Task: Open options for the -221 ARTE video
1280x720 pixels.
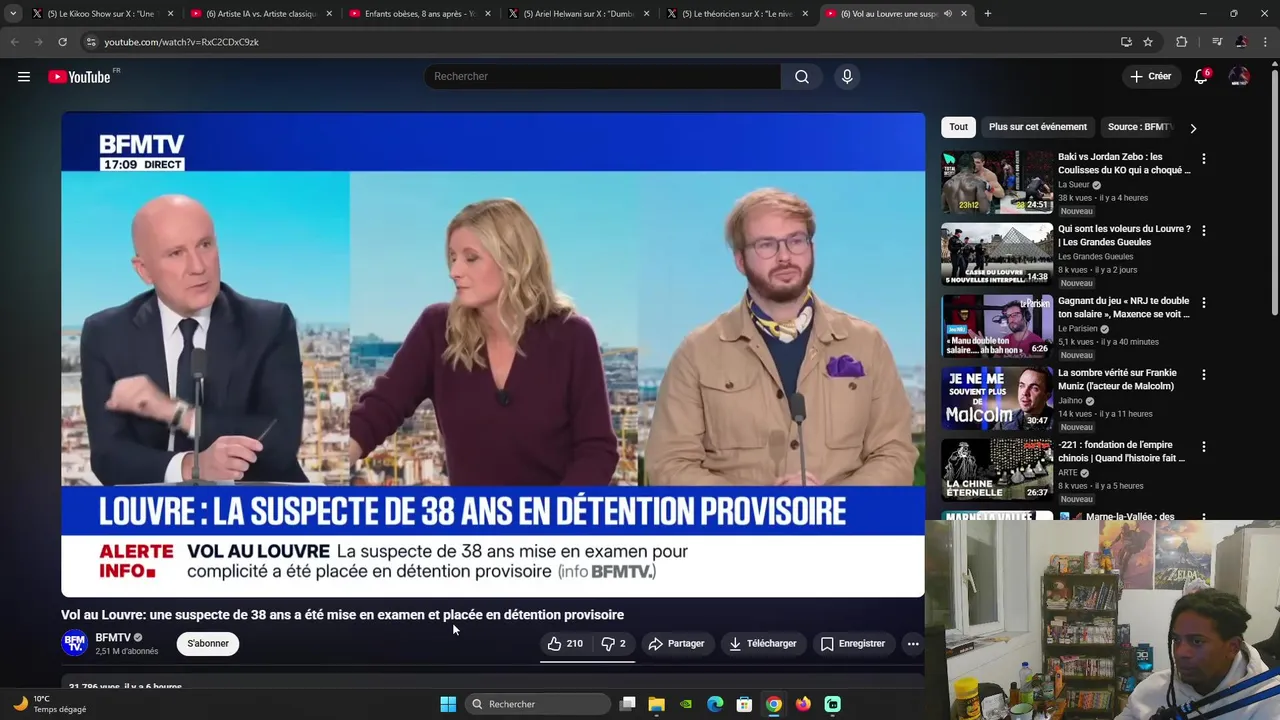Action: tap(1204, 447)
